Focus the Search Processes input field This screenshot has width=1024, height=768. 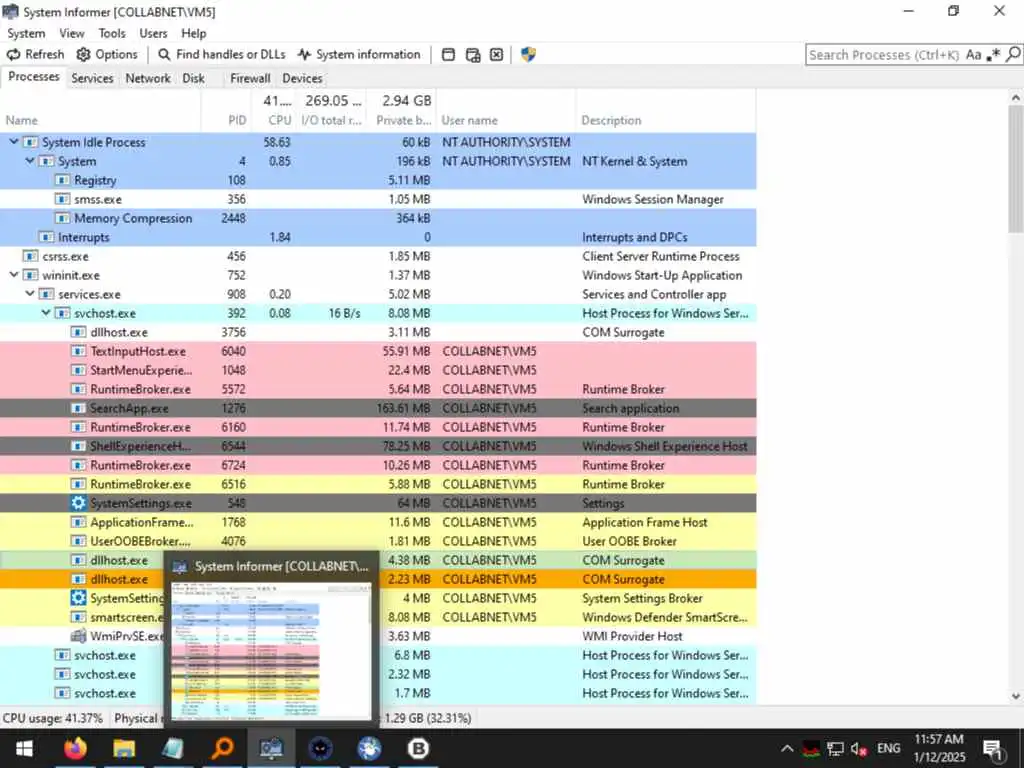[x=884, y=55]
